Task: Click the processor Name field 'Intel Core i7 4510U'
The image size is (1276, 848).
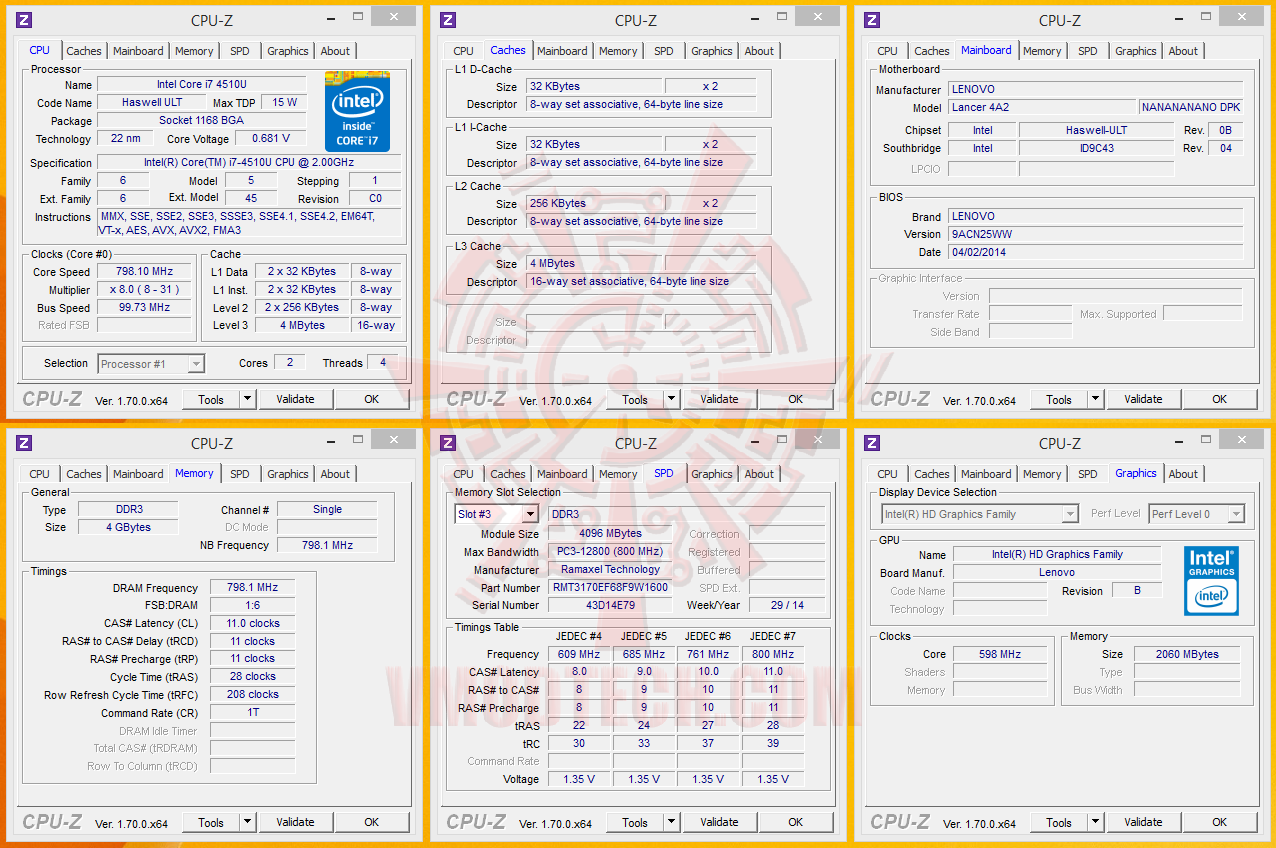Action: coord(202,85)
